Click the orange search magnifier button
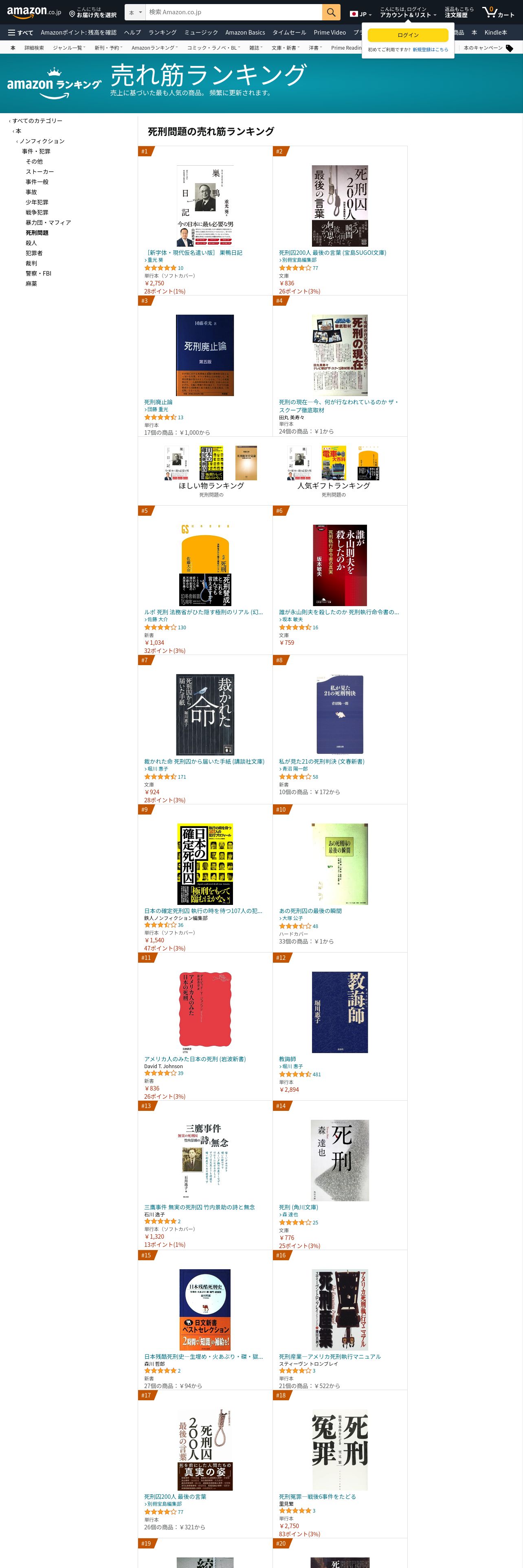Screen dimensions: 523x1568 (x=331, y=12)
